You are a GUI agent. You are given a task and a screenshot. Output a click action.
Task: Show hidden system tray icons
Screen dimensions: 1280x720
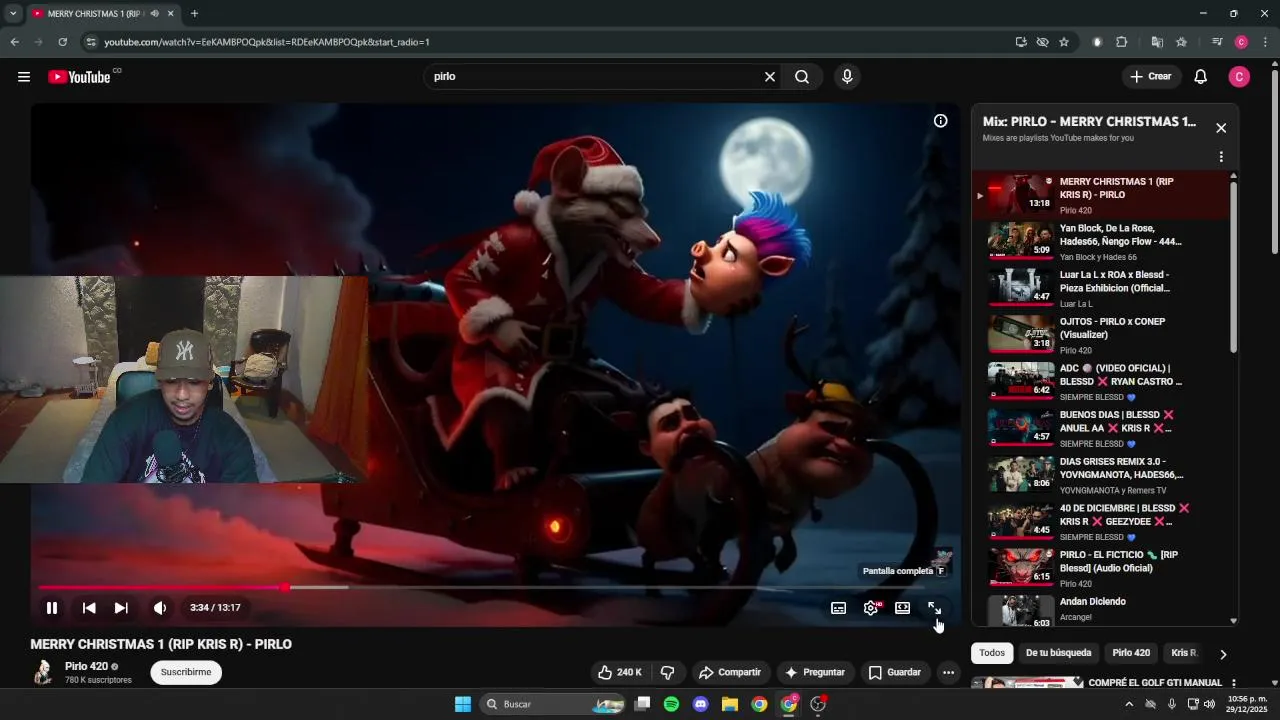[x=1129, y=704]
